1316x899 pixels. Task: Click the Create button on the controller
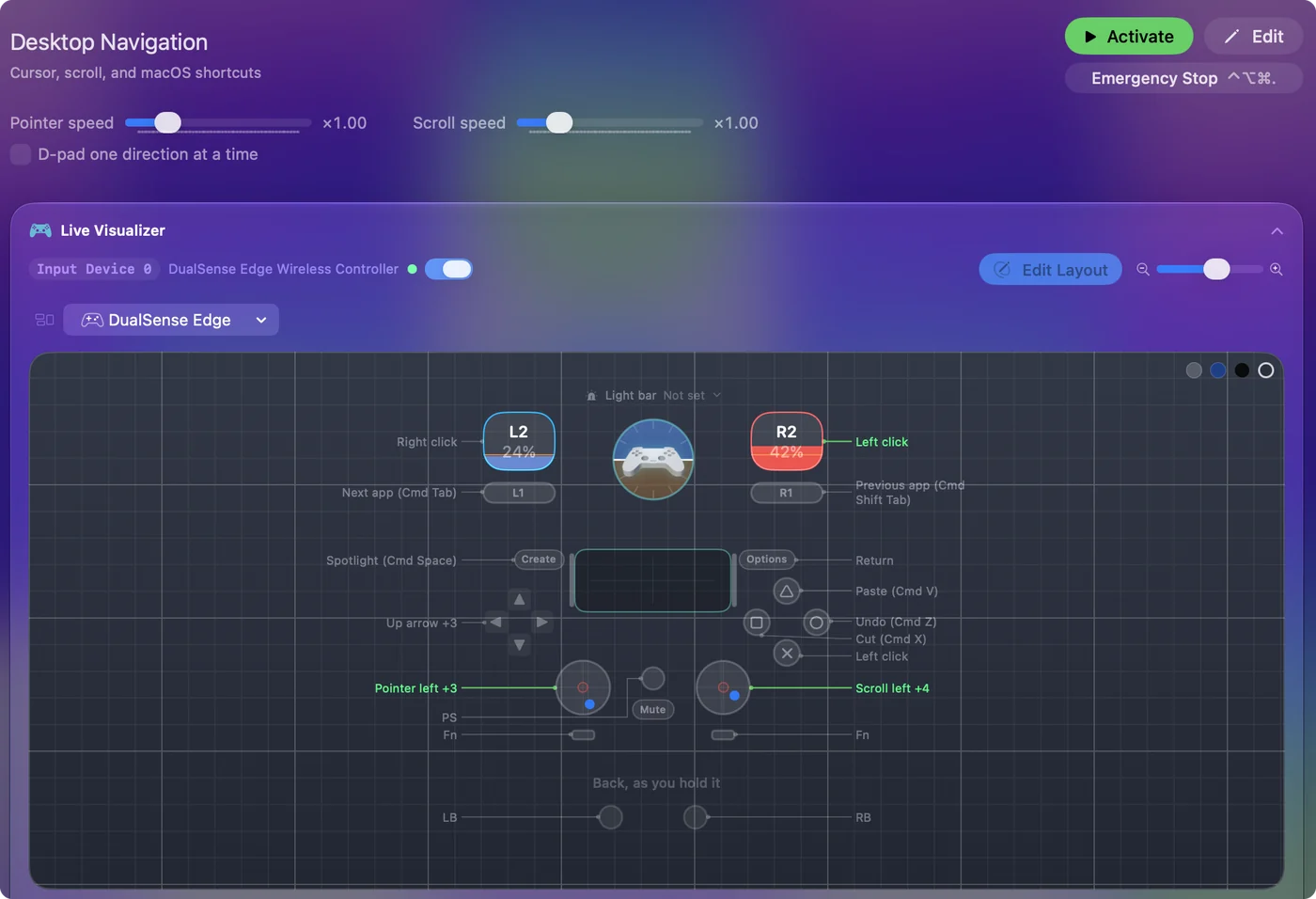tap(539, 560)
